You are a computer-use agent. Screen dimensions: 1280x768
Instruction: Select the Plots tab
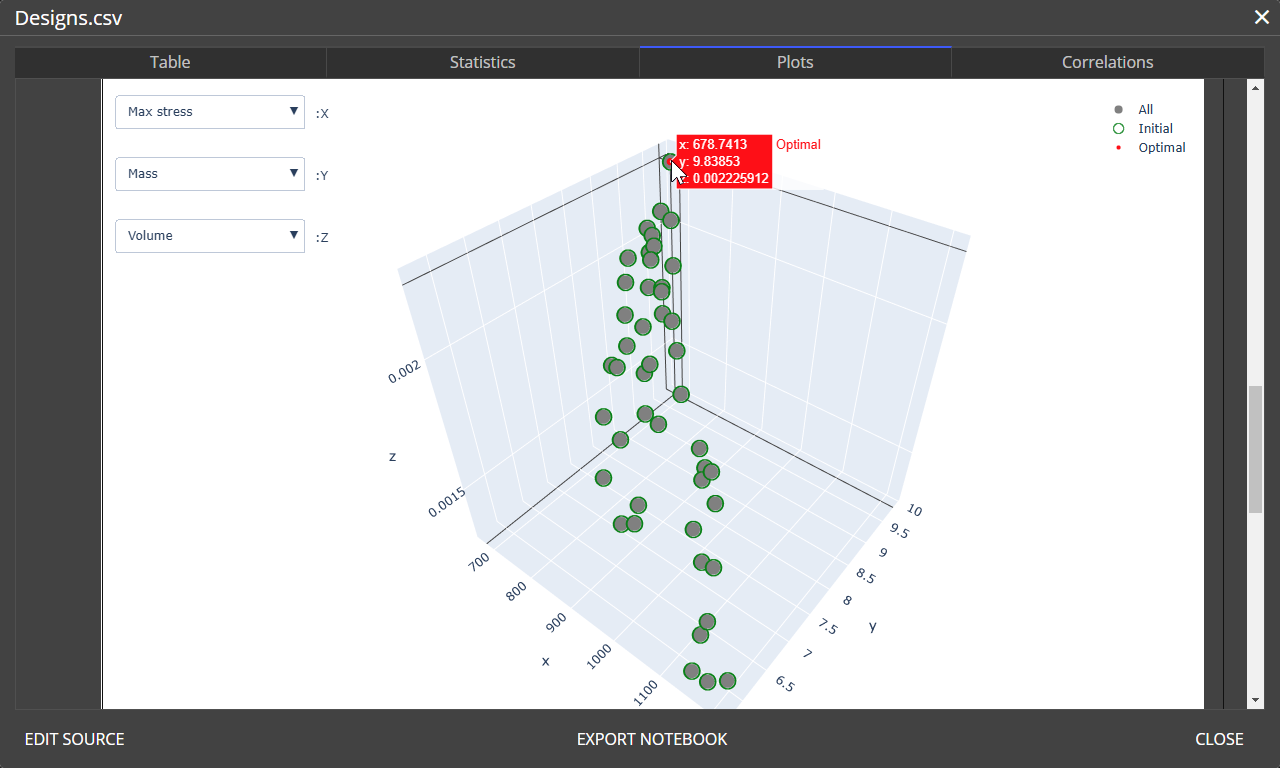click(795, 62)
